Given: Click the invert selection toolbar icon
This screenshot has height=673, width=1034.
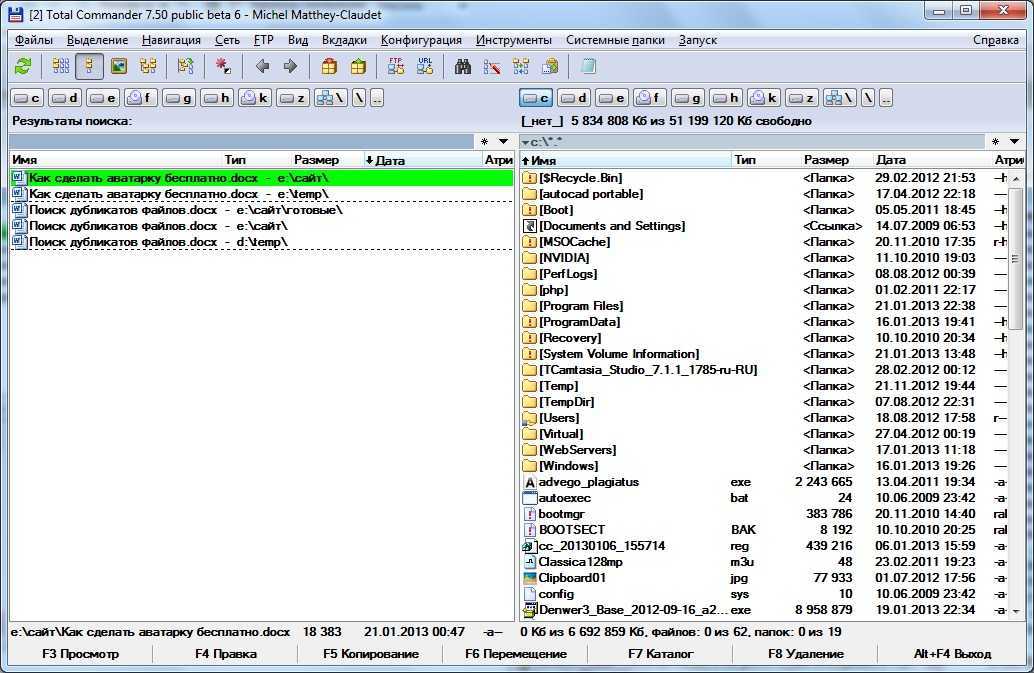Looking at the screenshot, I should point(185,66).
